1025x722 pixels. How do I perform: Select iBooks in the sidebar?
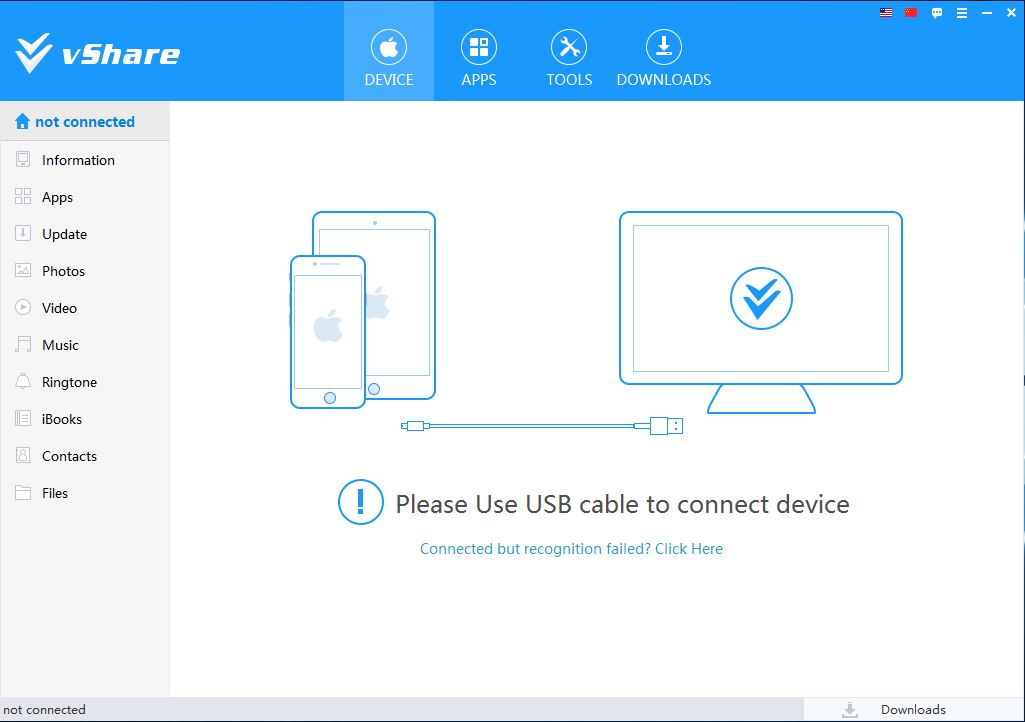point(85,419)
